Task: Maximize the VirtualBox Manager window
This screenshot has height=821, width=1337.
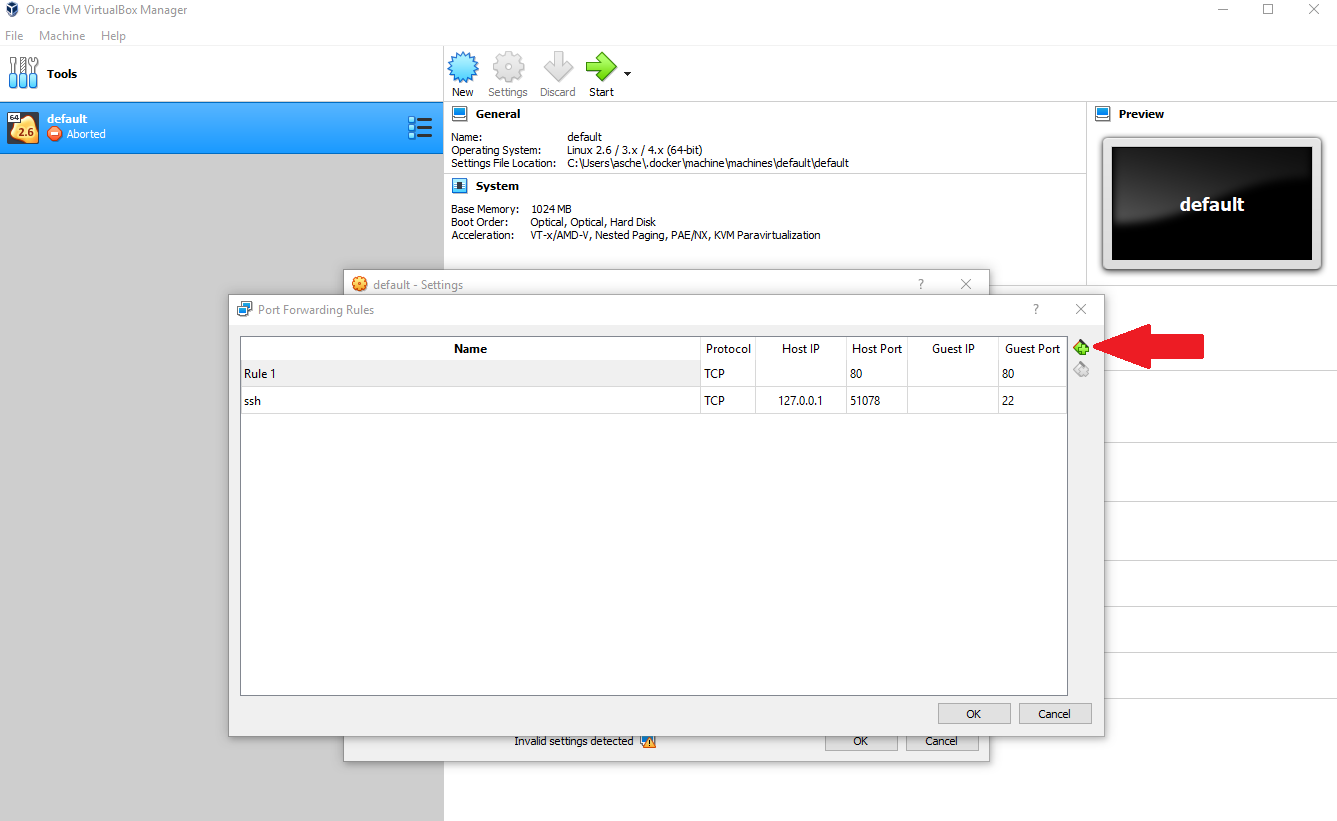Action: [1268, 10]
